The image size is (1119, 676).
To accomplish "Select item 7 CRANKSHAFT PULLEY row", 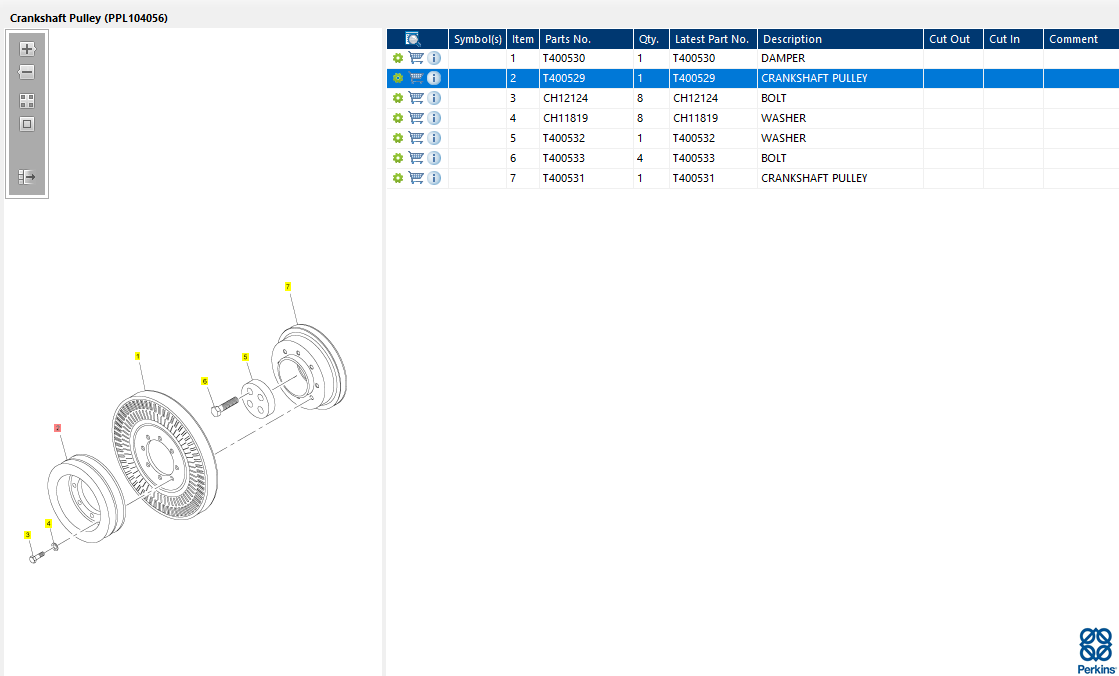I will 813,178.
